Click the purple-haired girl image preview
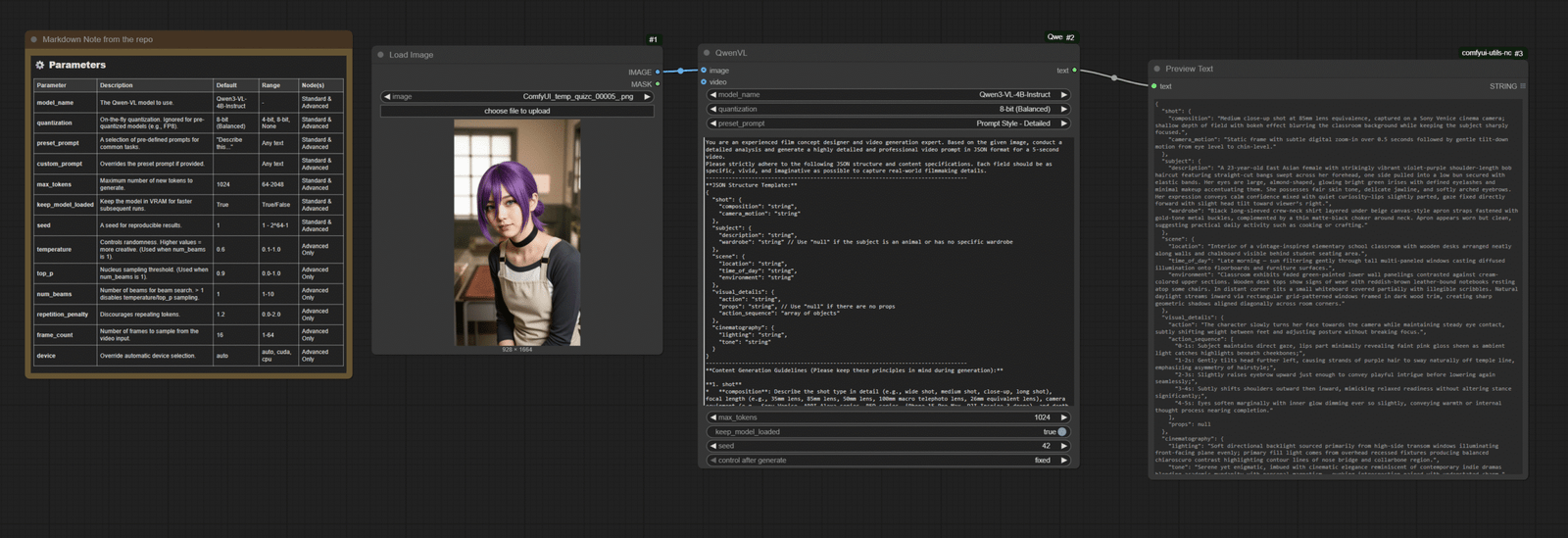1568x538 pixels. pyautogui.click(x=516, y=232)
